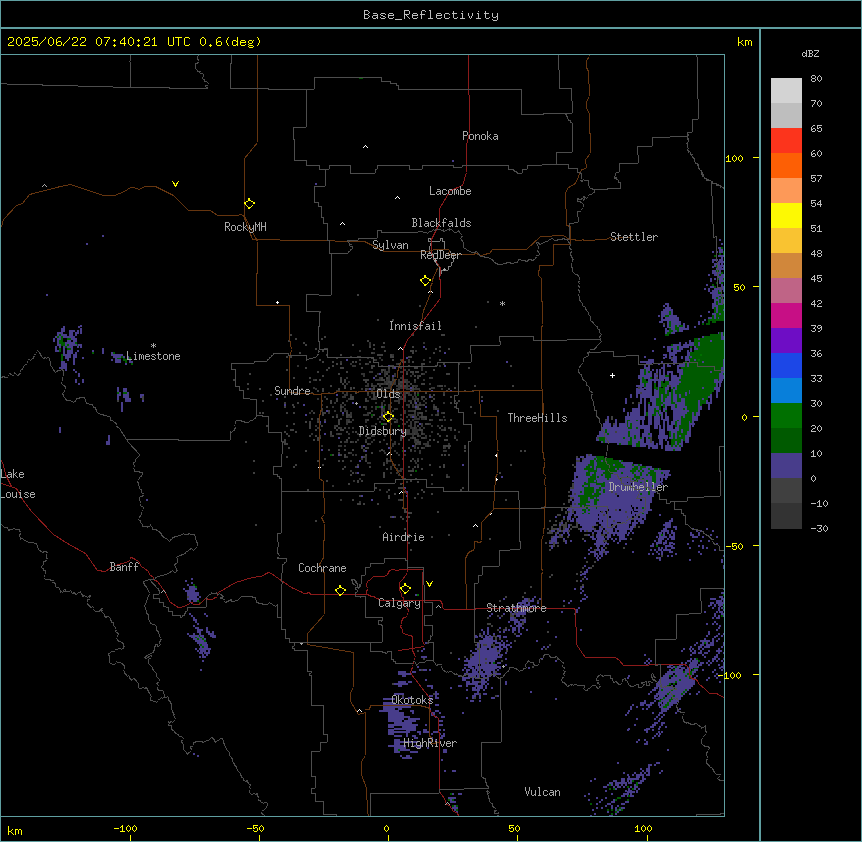Click the yellow diamond marker below Cochrane
Screen dimensions: 862x842
click(x=340, y=590)
